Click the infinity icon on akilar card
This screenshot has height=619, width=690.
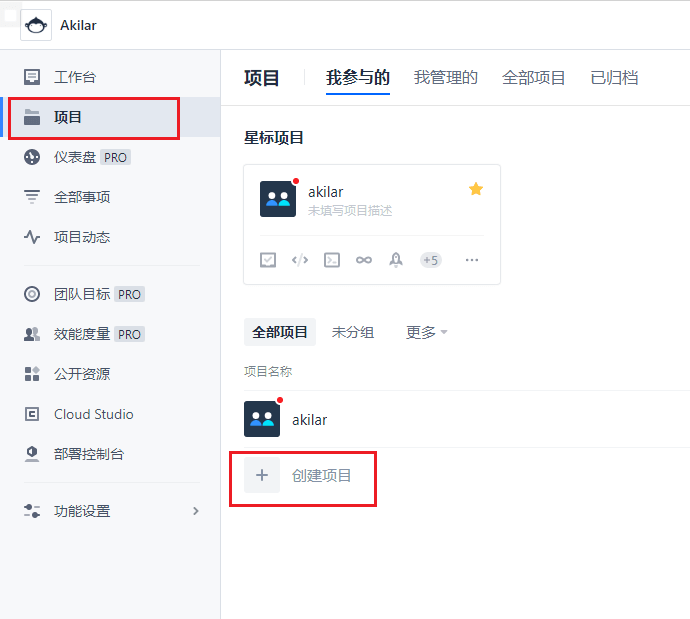click(364, 260)
